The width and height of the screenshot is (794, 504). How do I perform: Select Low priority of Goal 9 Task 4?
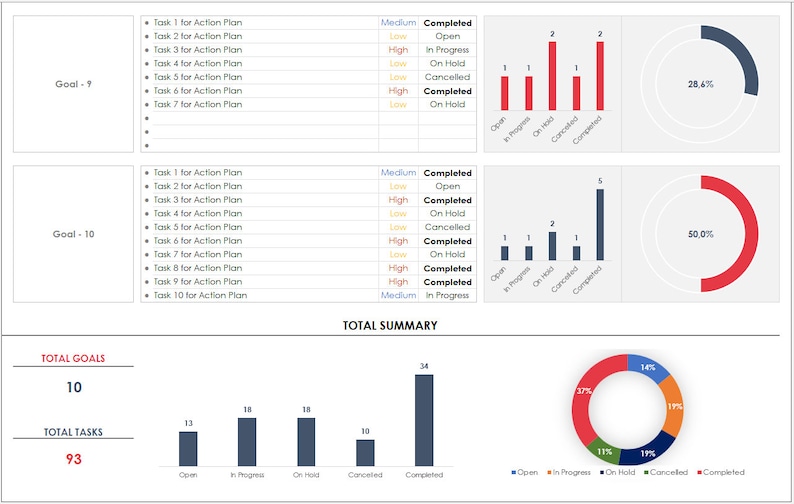point(399,63)
